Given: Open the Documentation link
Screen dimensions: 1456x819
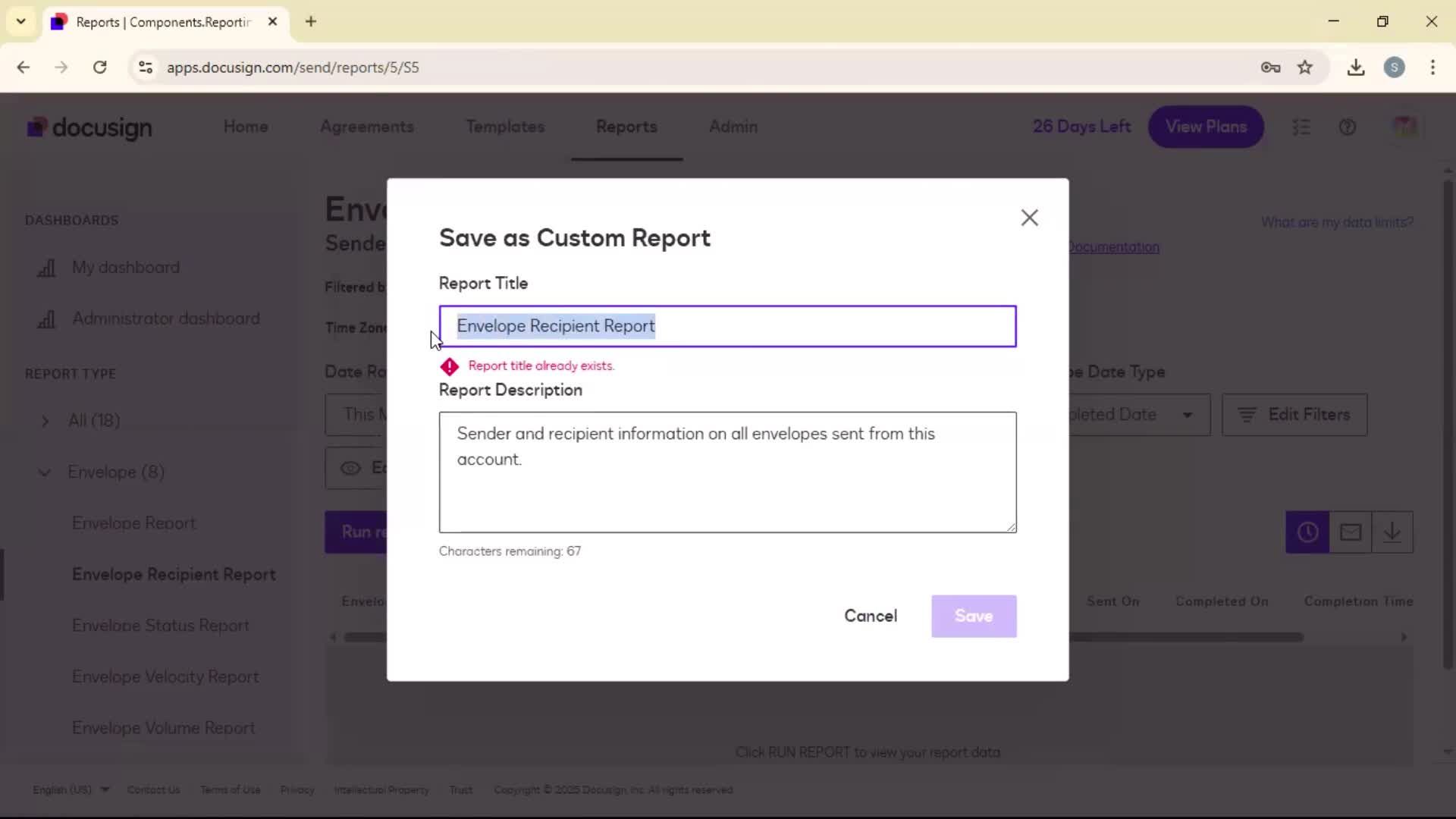Looking at the screenshot, I should tap(1113, 247).
